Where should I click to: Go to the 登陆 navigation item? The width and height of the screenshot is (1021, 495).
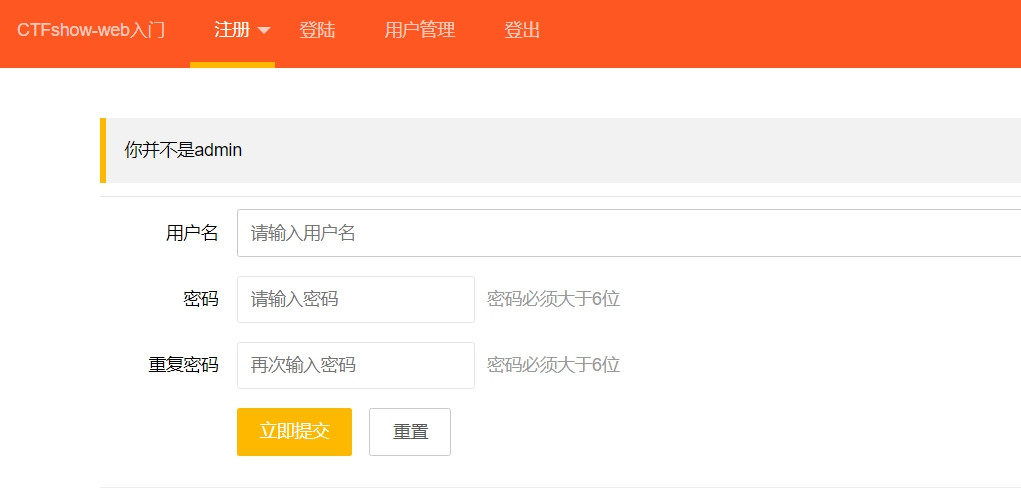point(317,31)
